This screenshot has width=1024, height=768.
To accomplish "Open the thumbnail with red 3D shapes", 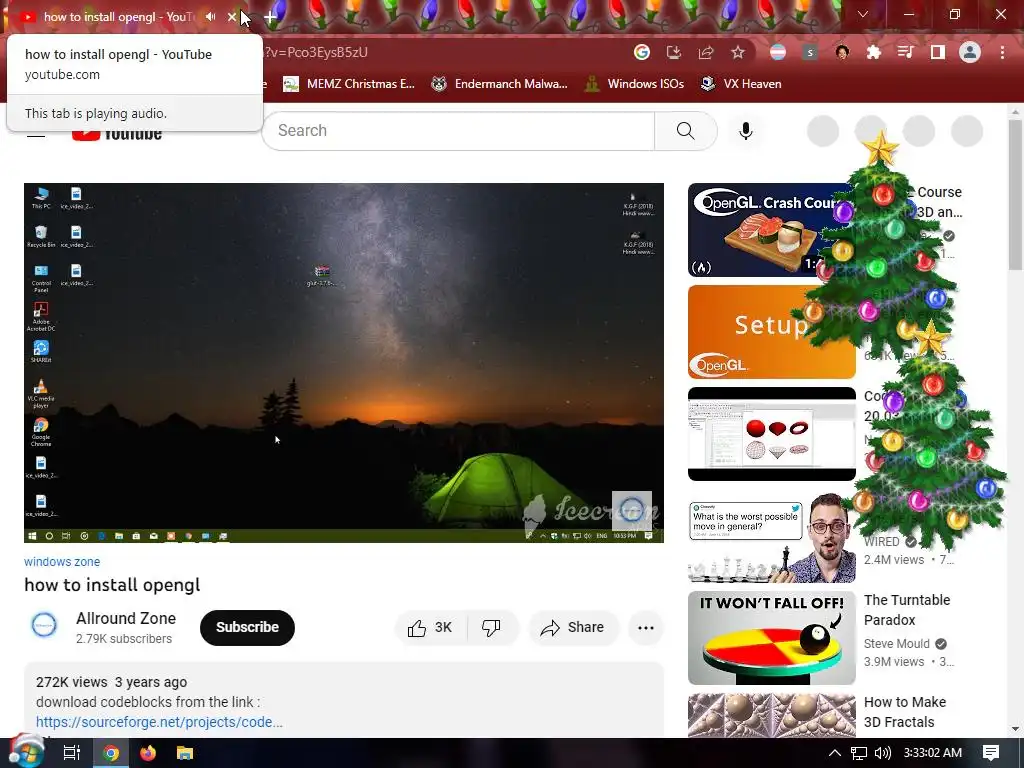I will point(771,434).
